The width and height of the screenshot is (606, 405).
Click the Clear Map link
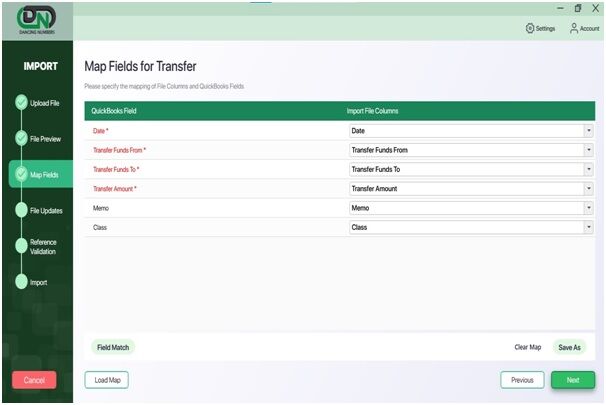click(x=528, y=347)
